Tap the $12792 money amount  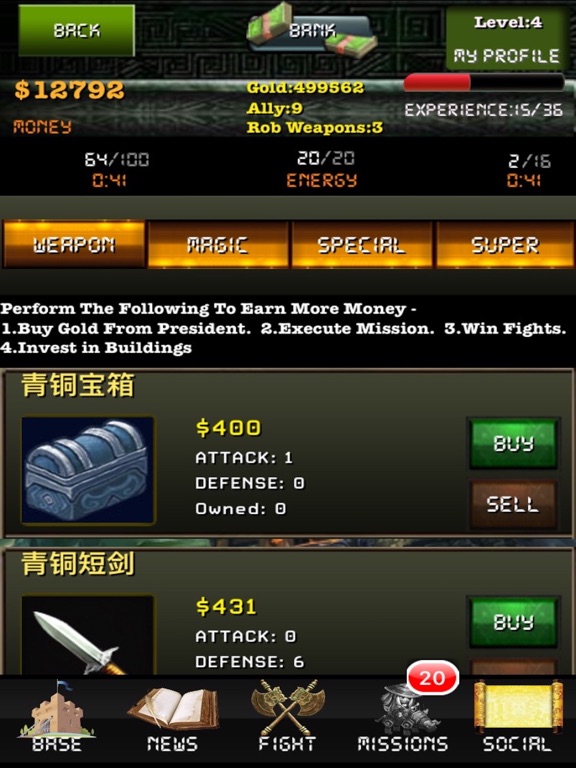(x=70, y=90)
